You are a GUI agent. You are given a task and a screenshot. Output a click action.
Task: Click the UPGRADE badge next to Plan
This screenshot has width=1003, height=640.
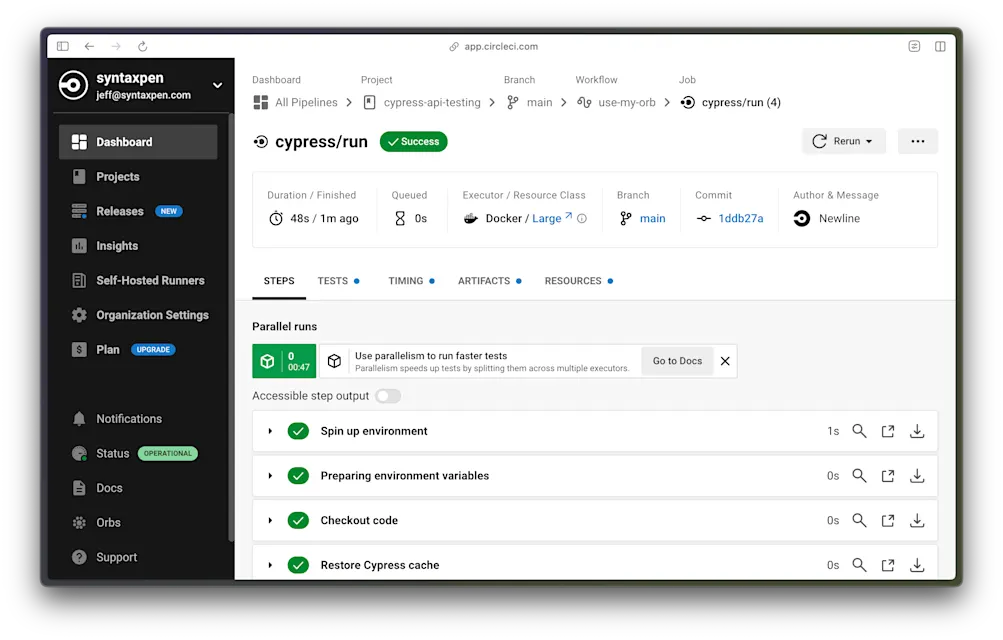pyautogui.click(x=153, y=350)
